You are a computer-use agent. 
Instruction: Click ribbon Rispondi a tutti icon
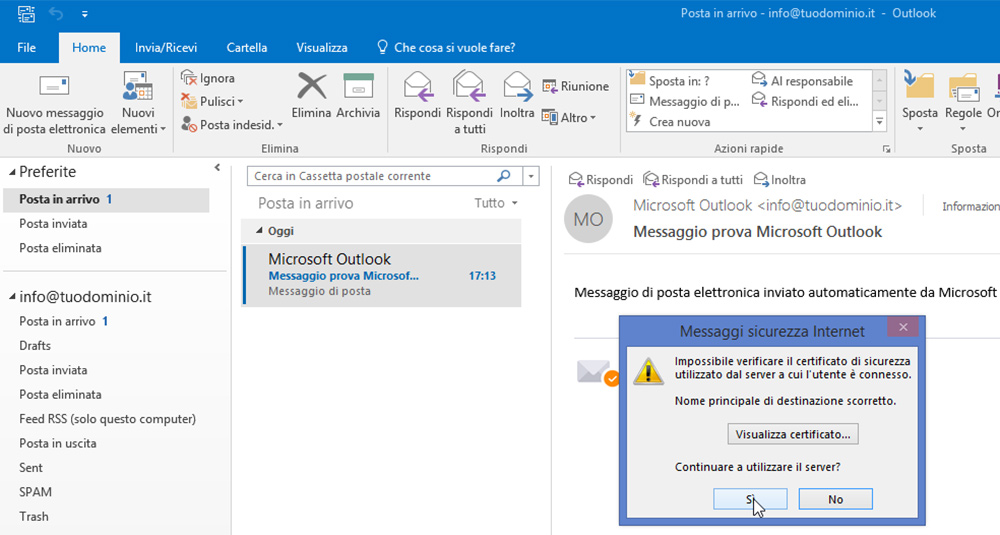[x=469, y=86]
